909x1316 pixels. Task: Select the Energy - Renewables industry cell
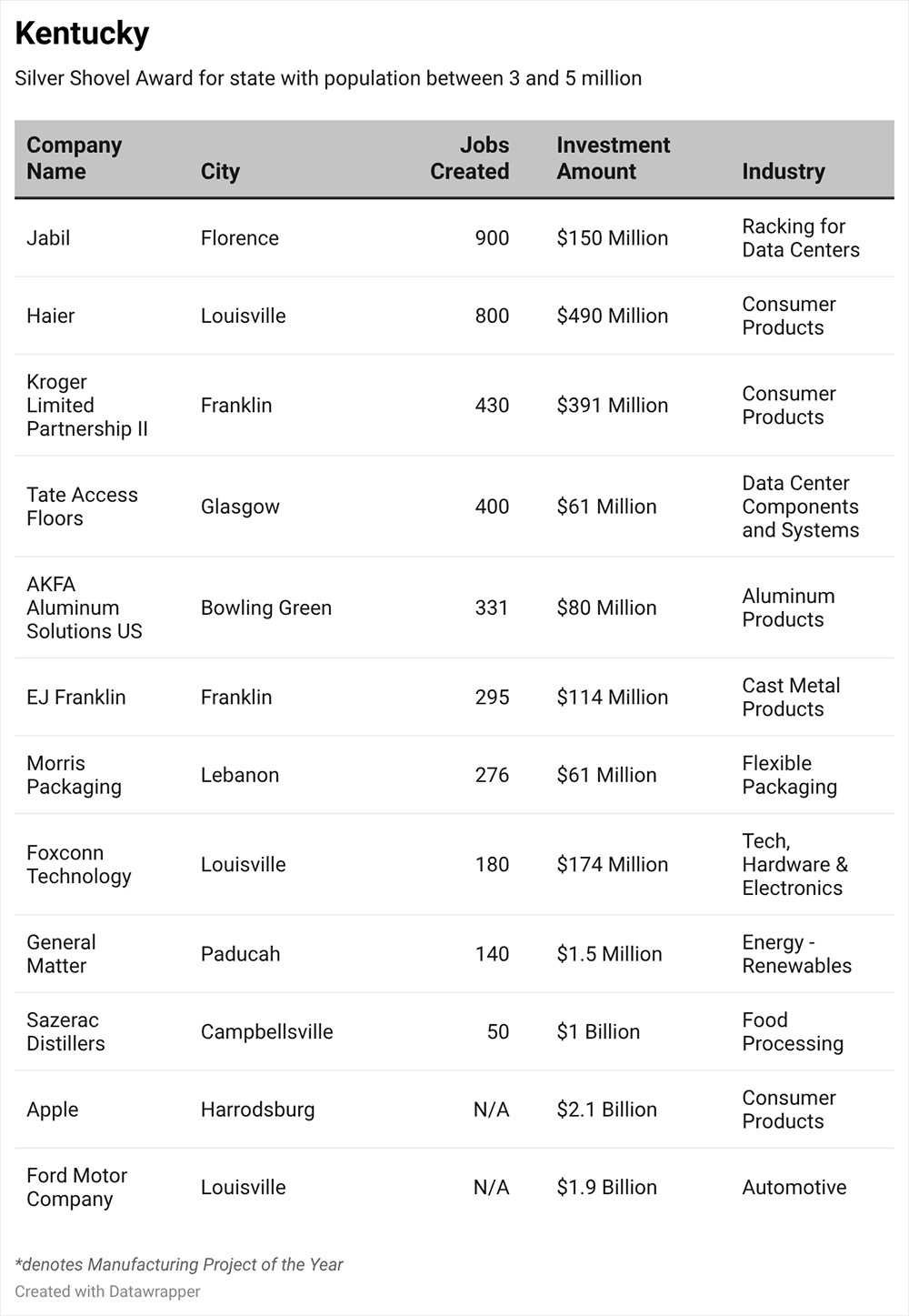pos(796,954)
